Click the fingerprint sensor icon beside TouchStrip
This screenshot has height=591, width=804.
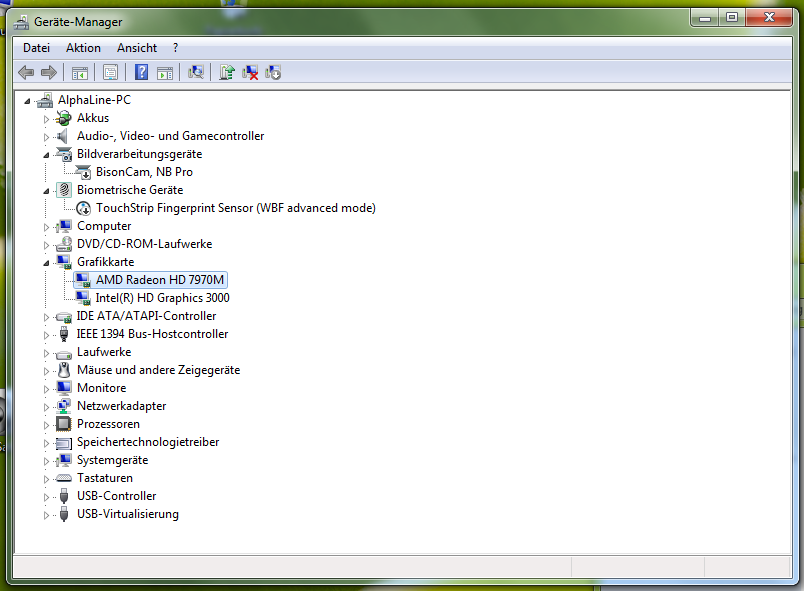pyautogui.click(x=83, y=208)
